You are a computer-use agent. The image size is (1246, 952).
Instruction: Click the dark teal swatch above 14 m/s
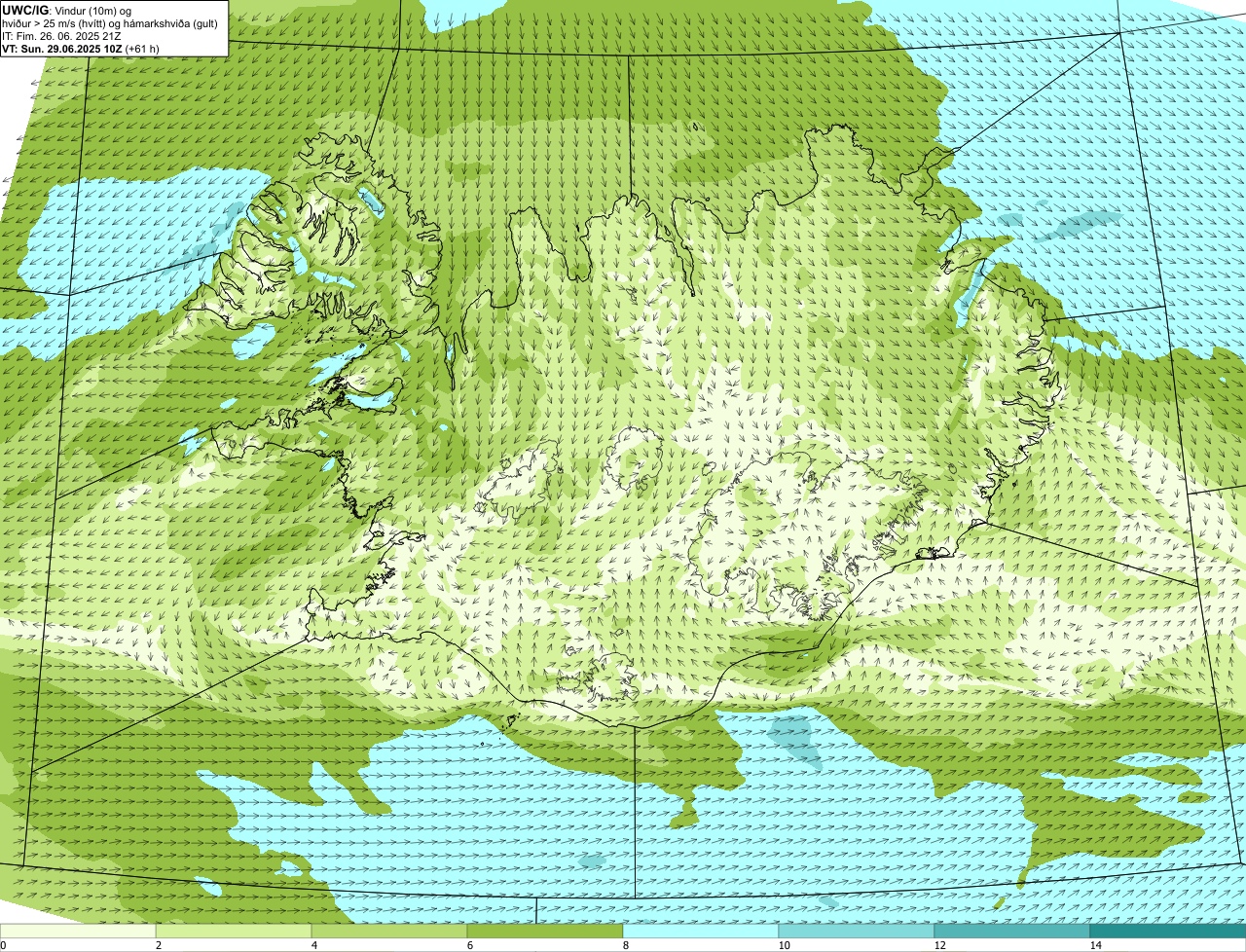[1168, 931]
